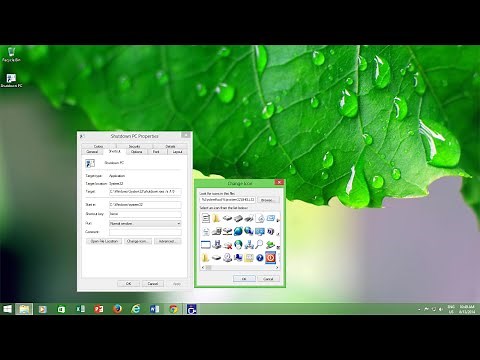Click the Start in input field

(145, 204)
